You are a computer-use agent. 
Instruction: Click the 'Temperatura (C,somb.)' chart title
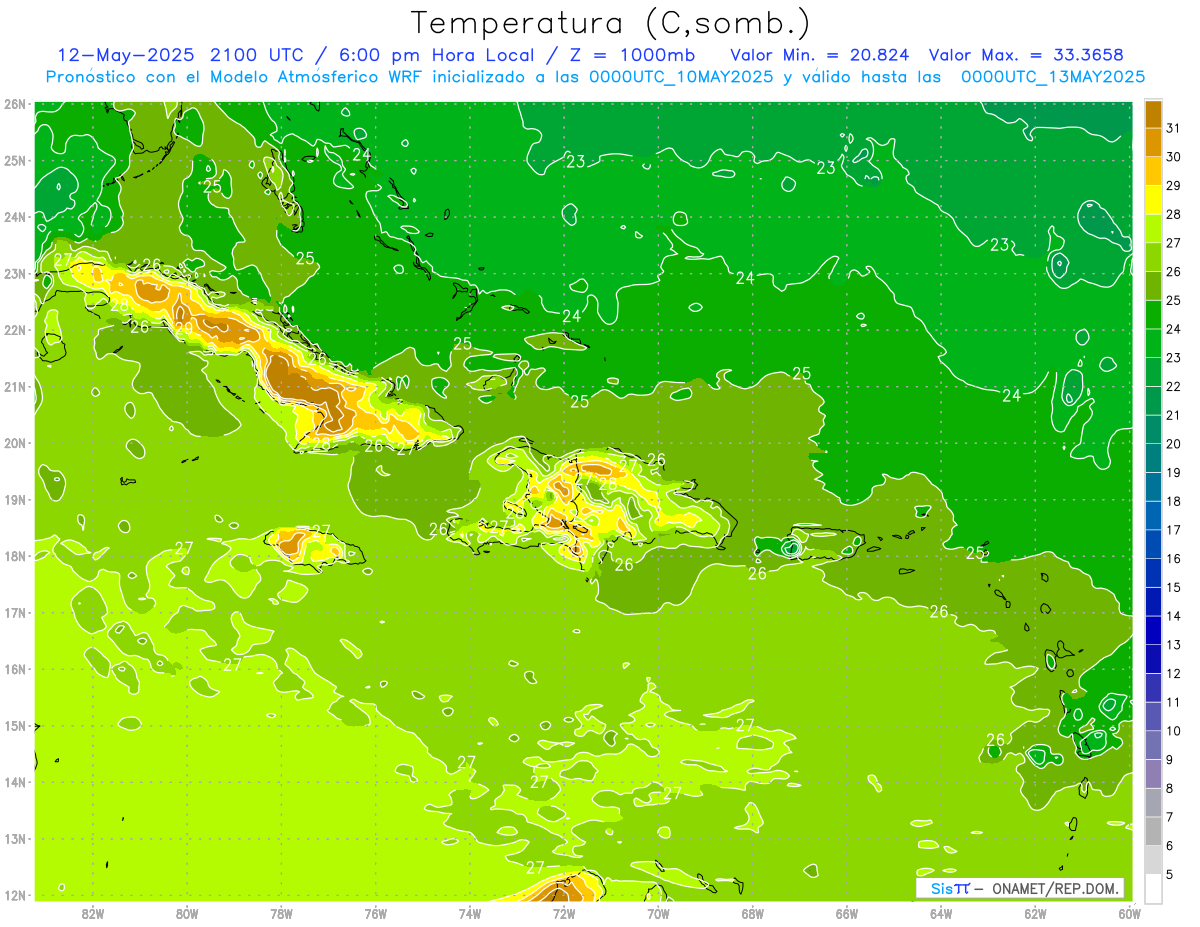[611, 23]
